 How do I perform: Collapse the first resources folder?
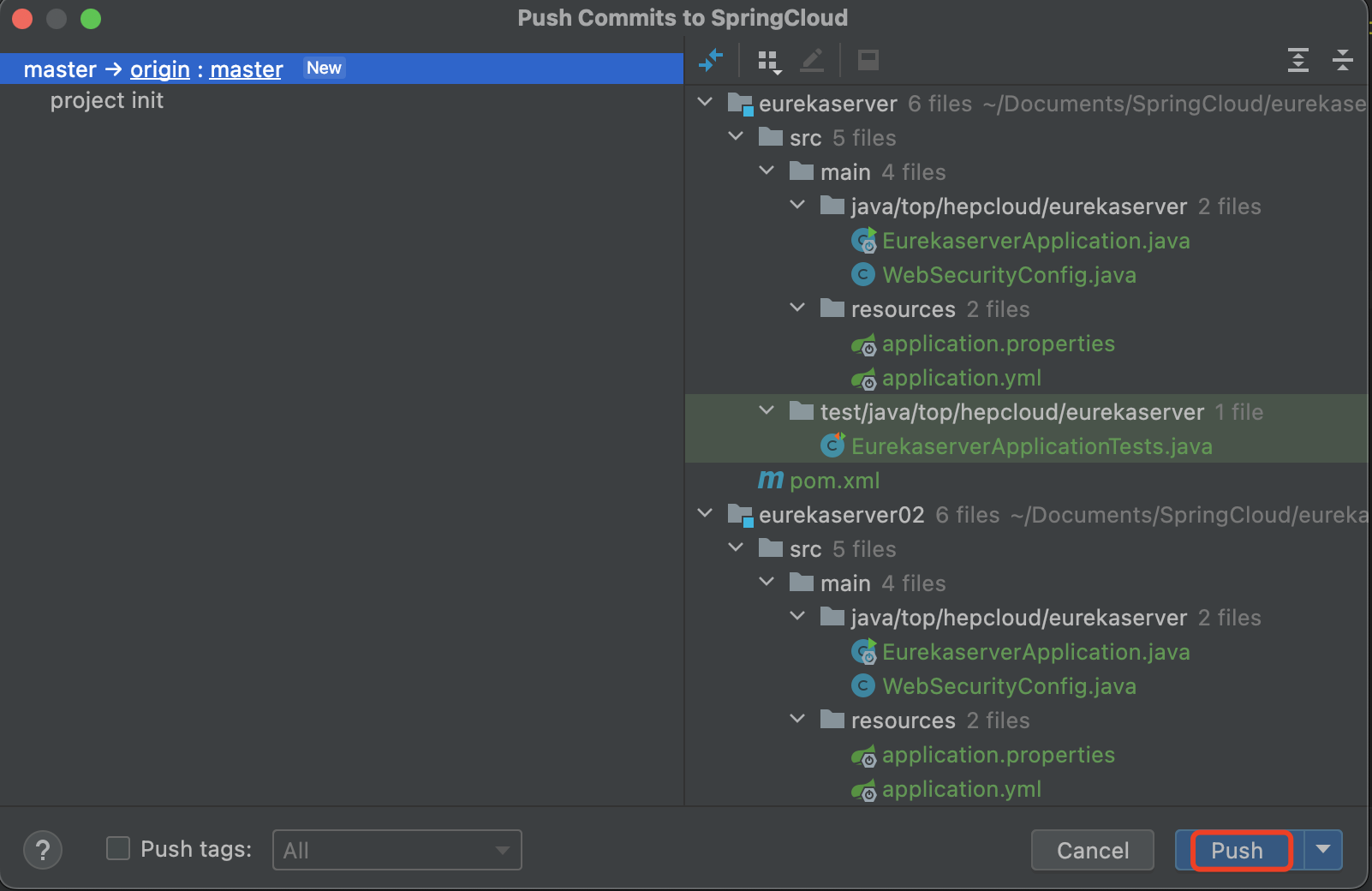coord(797,308)
